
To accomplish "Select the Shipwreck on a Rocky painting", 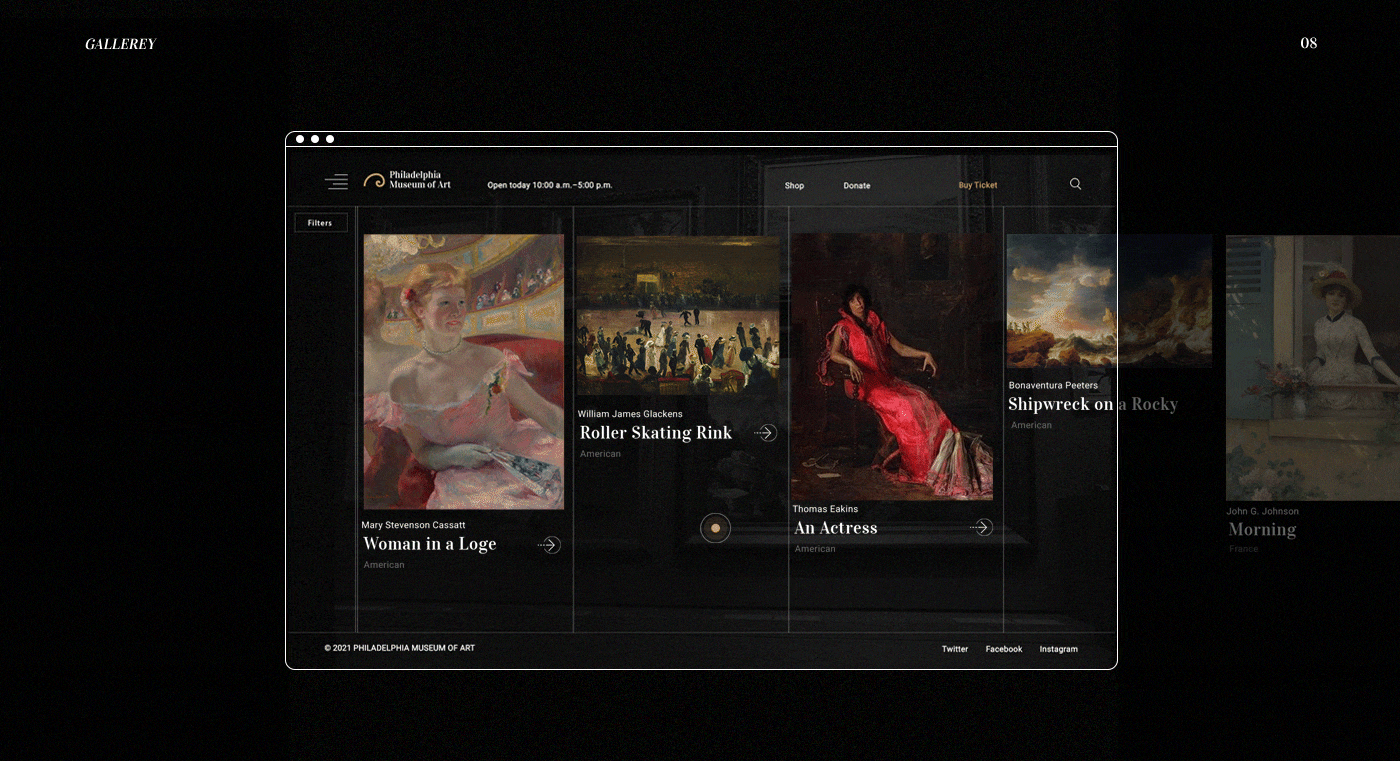I will tap(1109, 301).
